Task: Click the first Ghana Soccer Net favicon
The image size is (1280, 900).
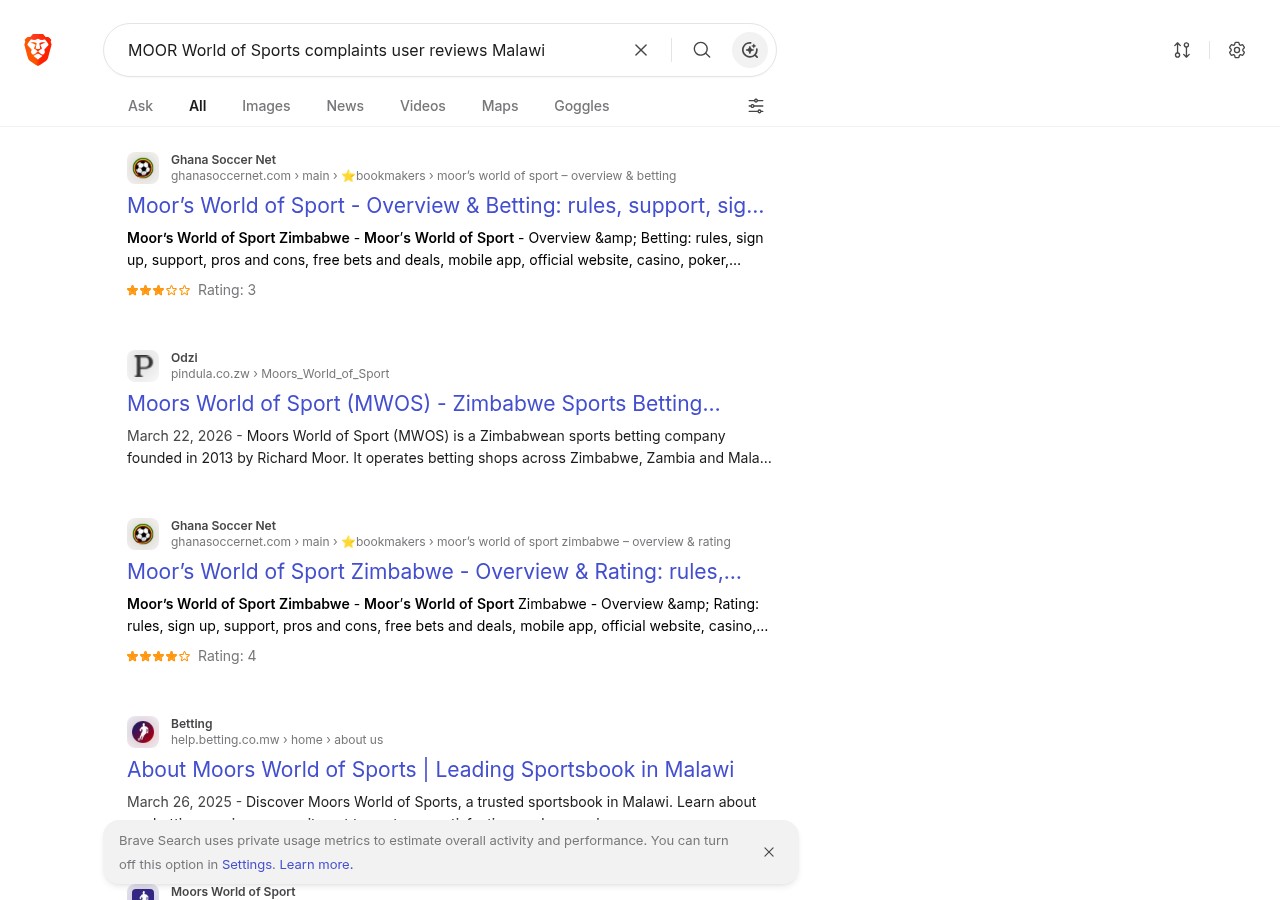Action: click(143, 168)
